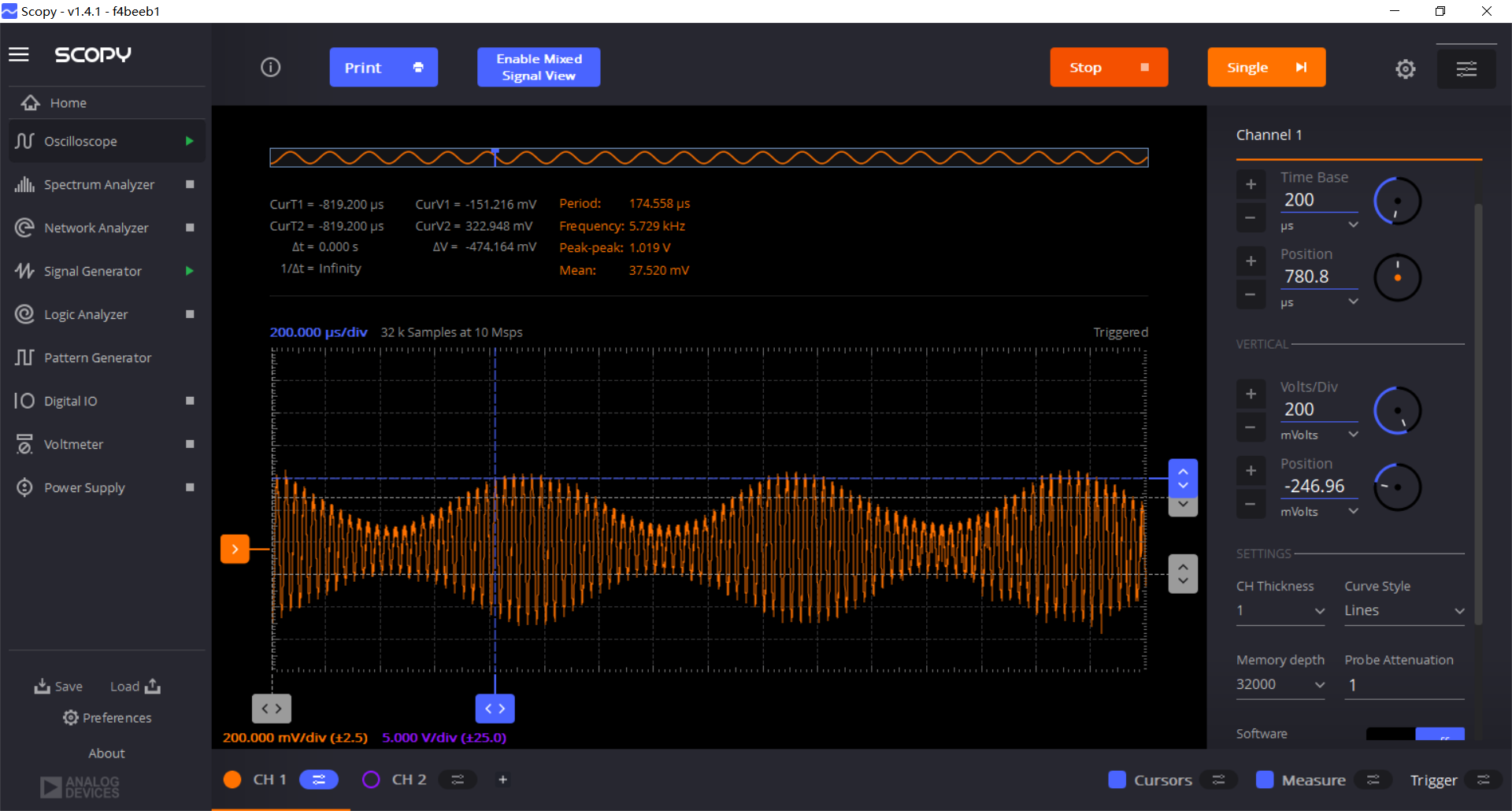Open Voltmeter instrument

pyautogui.click(x=73, y=444)
